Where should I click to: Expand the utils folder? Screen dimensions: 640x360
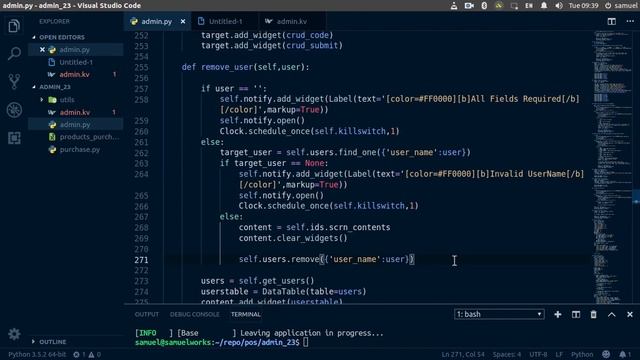[67, 100]
